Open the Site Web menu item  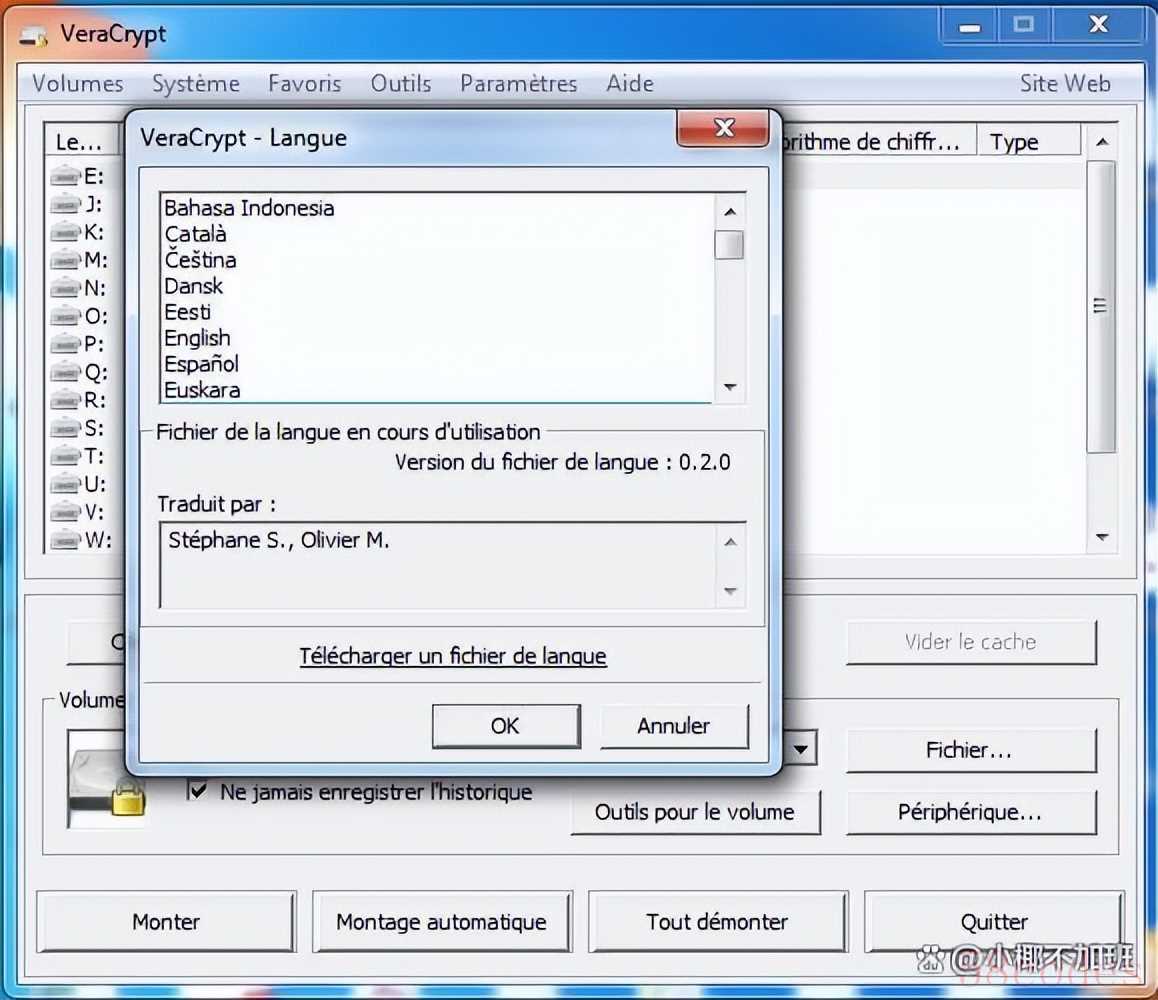coord(1065,83)
